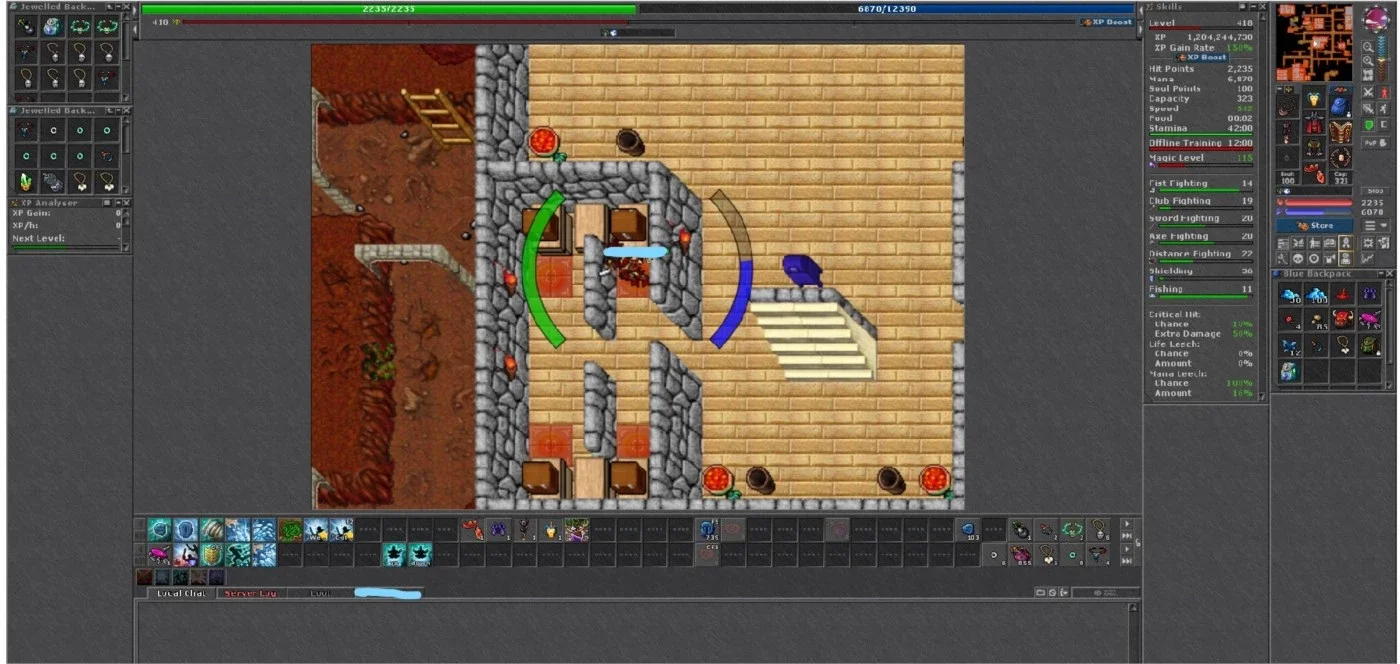Image resolution: width=1400 pixels, height=664 pixels.
Task: Click the Stamina row in Skills
Action: click(1199, 129)
